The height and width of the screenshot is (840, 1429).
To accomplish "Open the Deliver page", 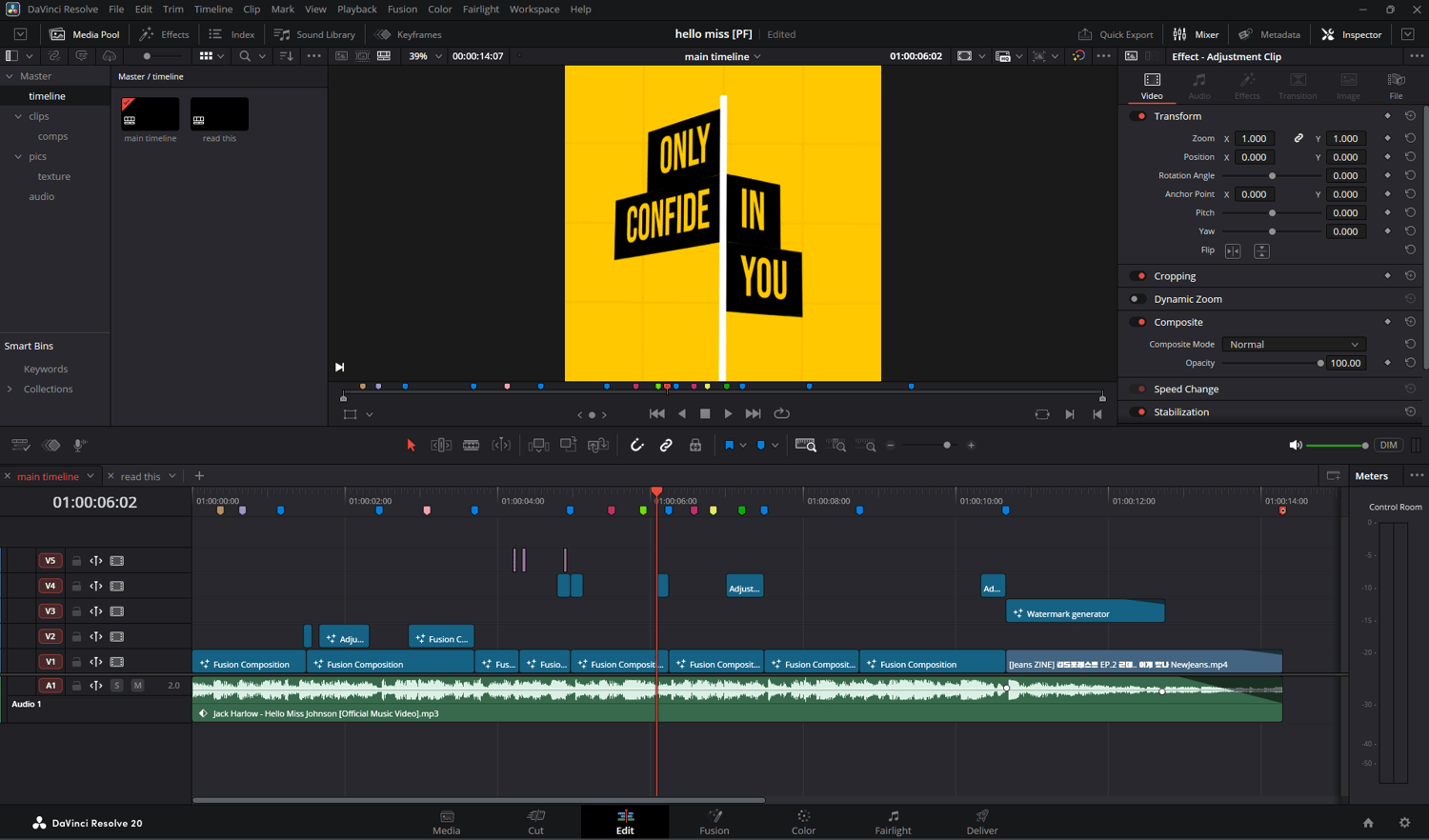I will point(982,822).
